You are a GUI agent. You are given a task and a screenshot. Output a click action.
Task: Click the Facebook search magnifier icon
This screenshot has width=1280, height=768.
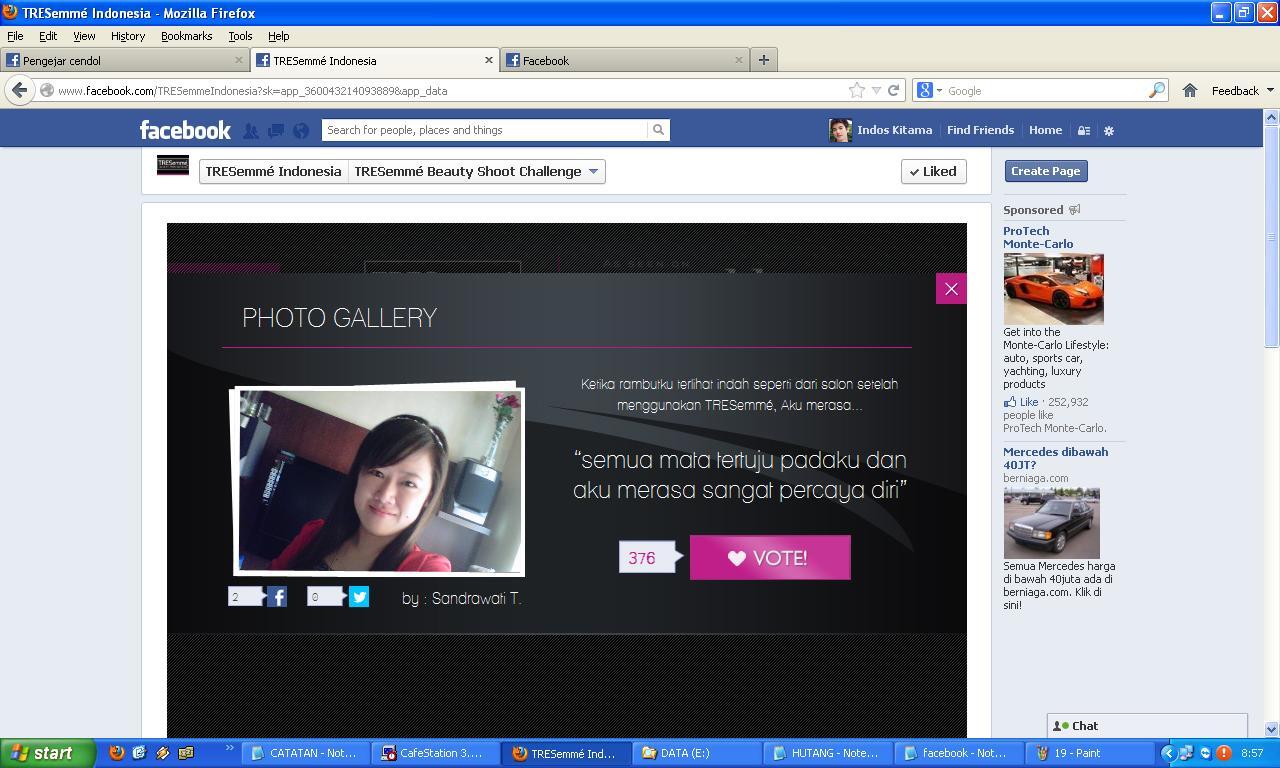coord(658,130)
